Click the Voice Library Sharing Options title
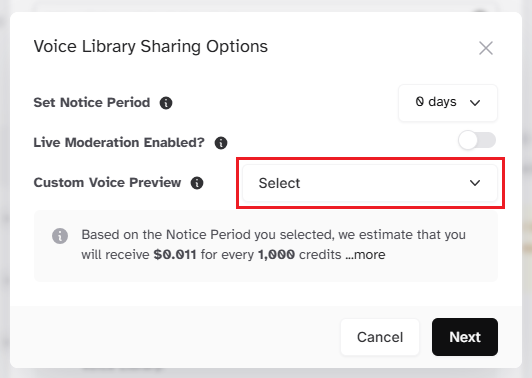The image size is (532, 378). (x=151, y=46)
